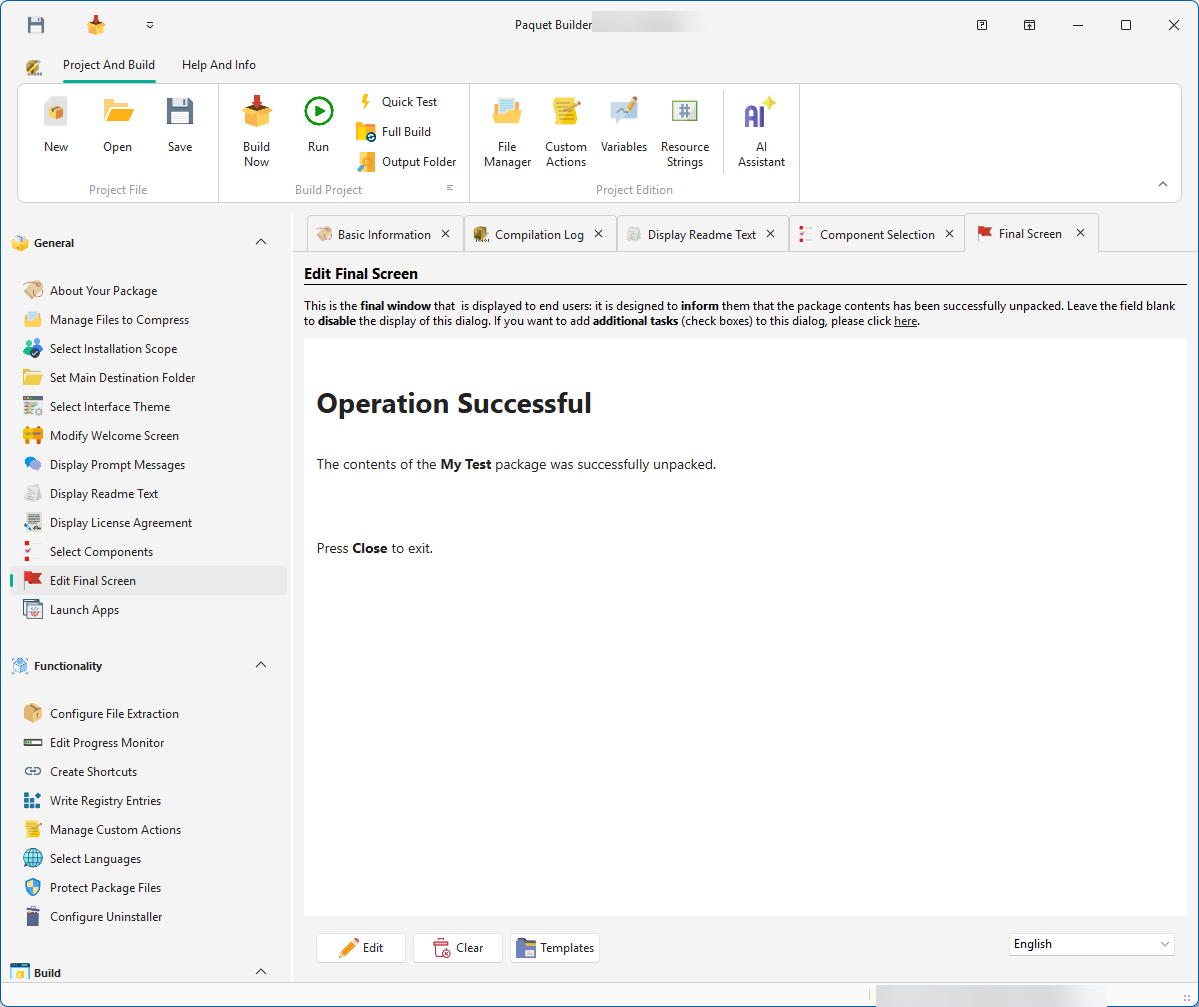Open the File Manager tool

(x=507, y=113)
